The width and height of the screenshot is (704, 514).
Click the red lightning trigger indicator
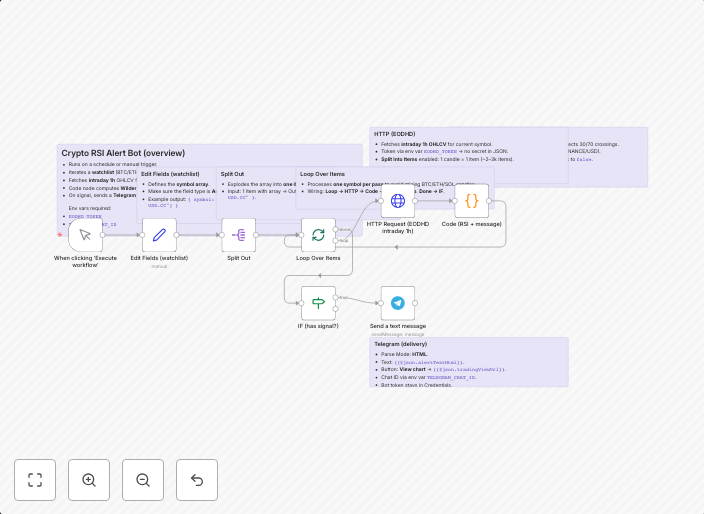tap(60, 235)
